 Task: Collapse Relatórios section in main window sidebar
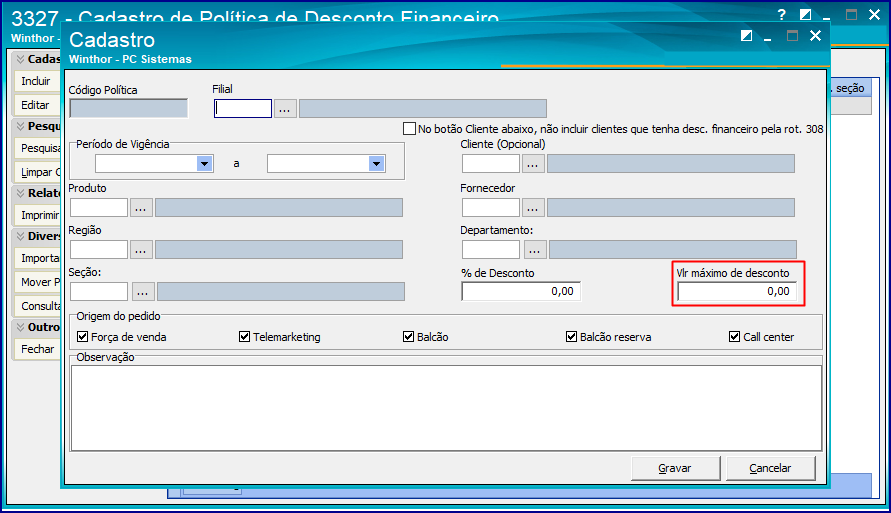click(x=20, y=193)
